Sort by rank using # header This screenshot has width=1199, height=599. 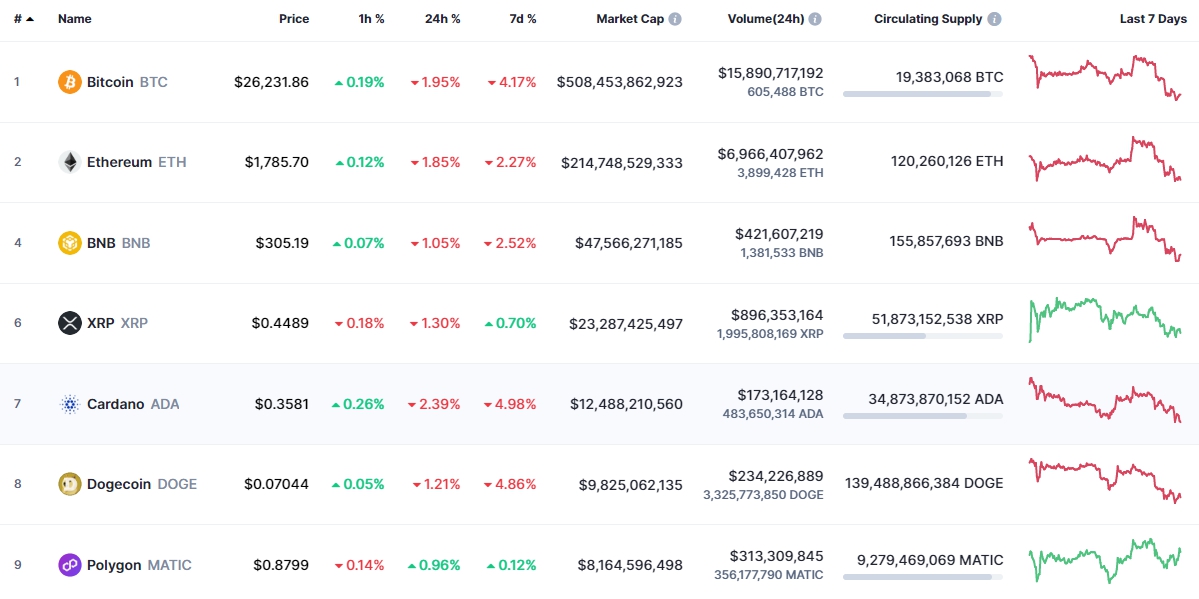click(24, 19)
